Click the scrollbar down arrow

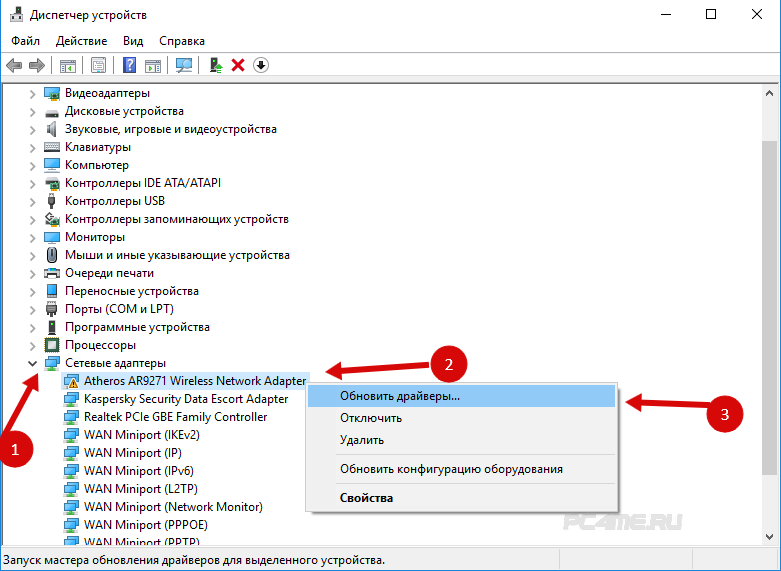[769, 537]
